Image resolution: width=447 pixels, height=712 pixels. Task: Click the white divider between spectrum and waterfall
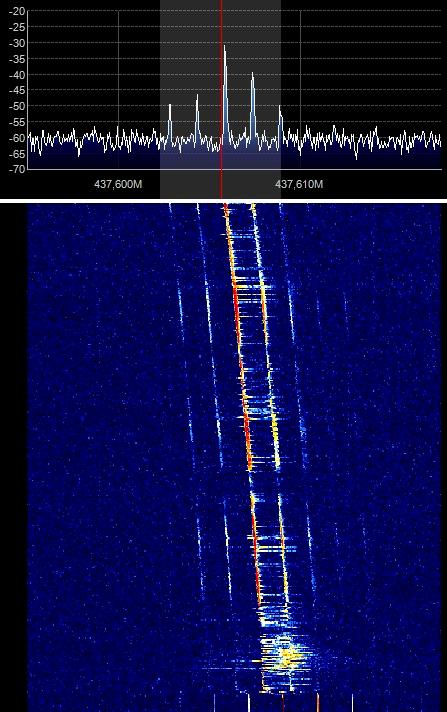pyautogui.click(x=224, y=201)
